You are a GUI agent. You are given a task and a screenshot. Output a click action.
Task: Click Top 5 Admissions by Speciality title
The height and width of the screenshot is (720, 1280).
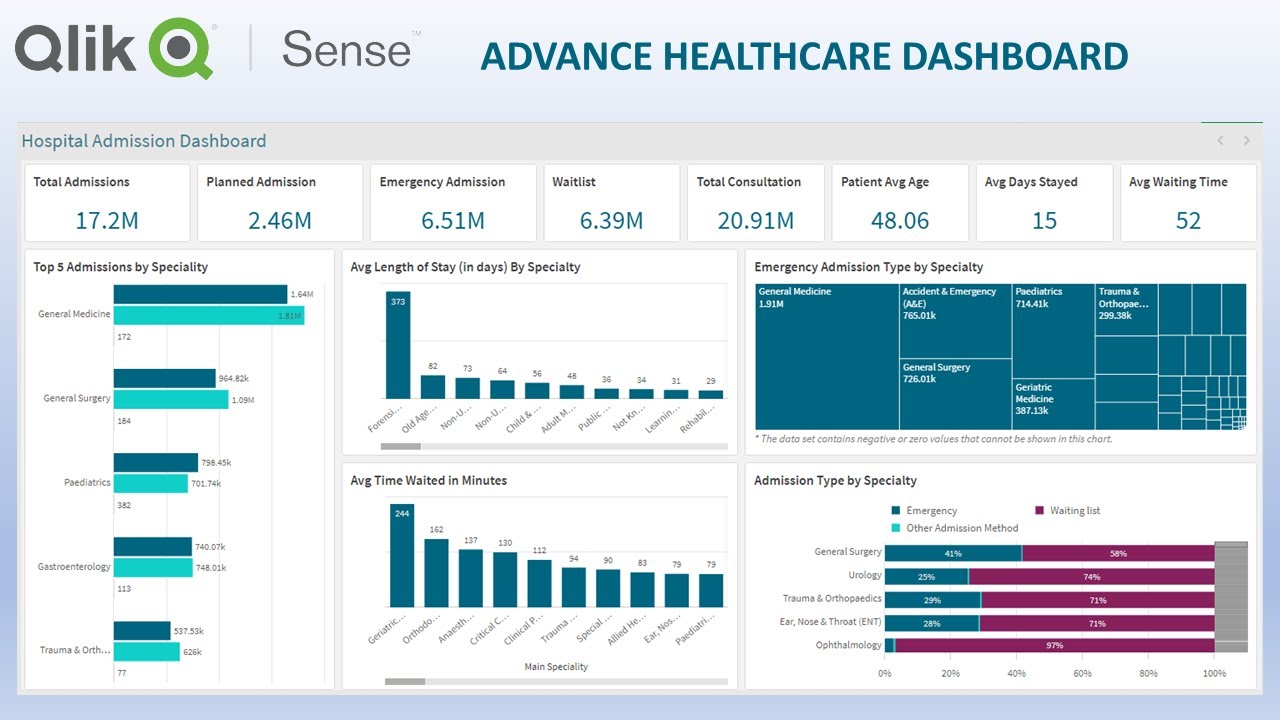click(121, 267)
